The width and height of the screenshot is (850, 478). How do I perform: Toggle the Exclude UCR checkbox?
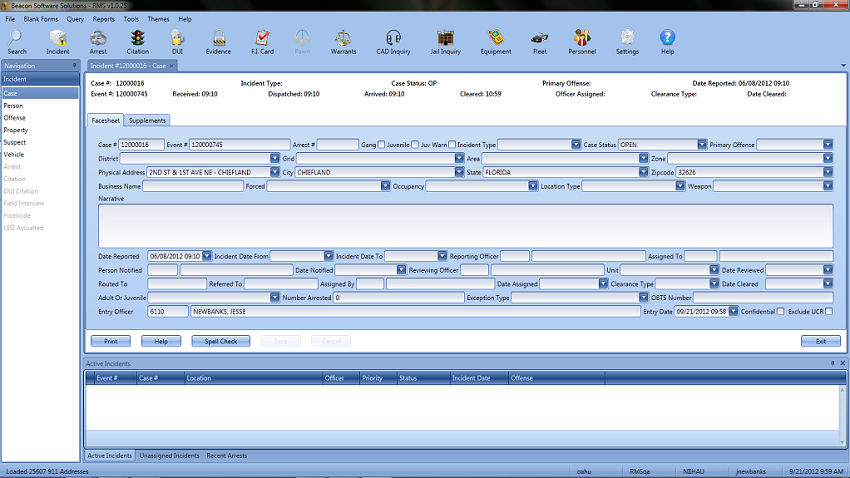click(828, 312)
